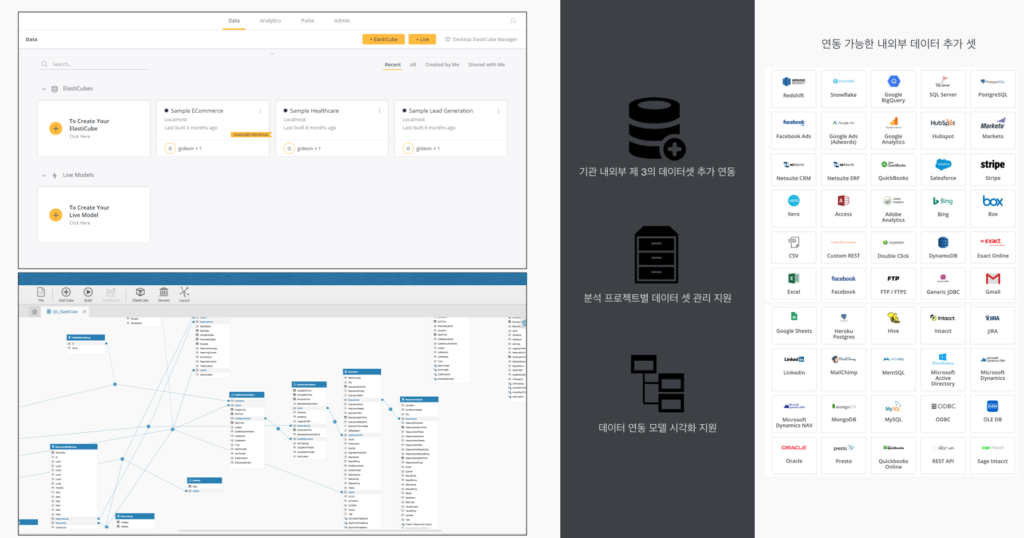Open Desktop ElastiCube Manager link
This screenshot has width=1024, height=538.
click(x=481, y=39)
